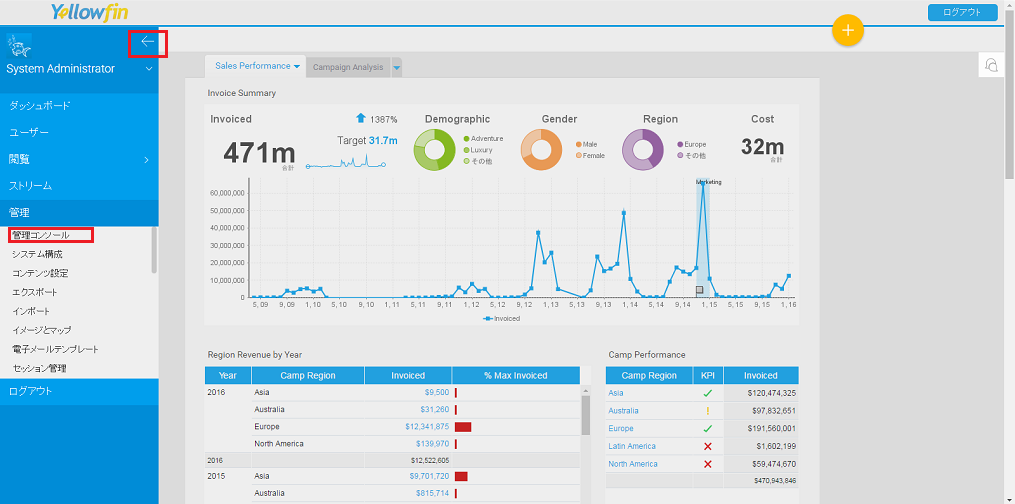Click the Region Revenue table scrollbar thumb
This screenshot has height=504, width=1015.
pyautogui.click(x=586, y=415)
